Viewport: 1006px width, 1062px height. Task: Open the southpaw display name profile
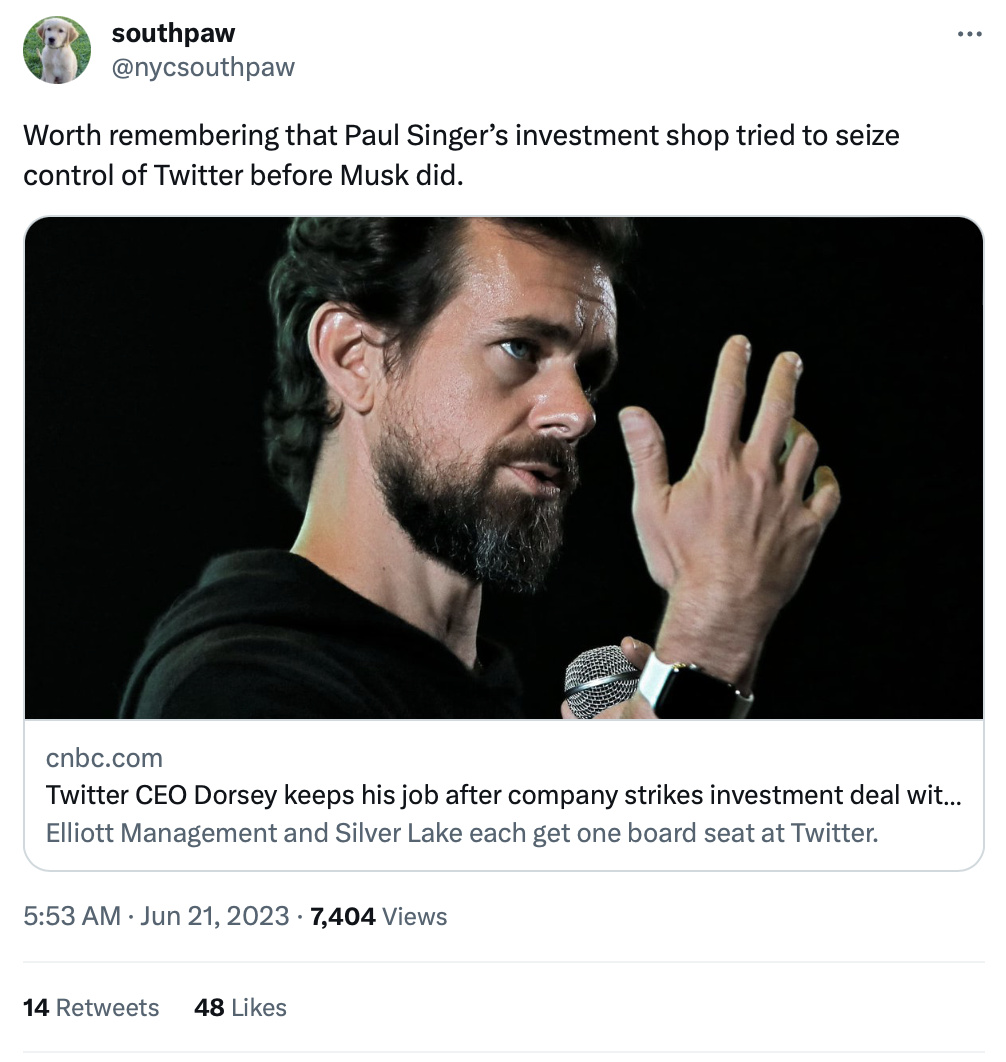(x=173, y=33)
